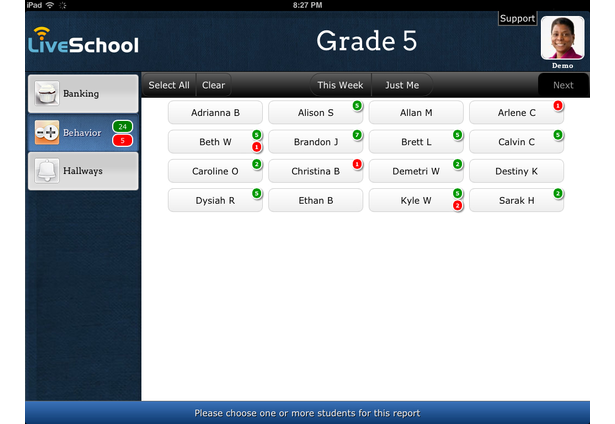The height and width of the screenshot is (424, 615).
Task: Click the Demo name label
Action: tap(562, 66)
